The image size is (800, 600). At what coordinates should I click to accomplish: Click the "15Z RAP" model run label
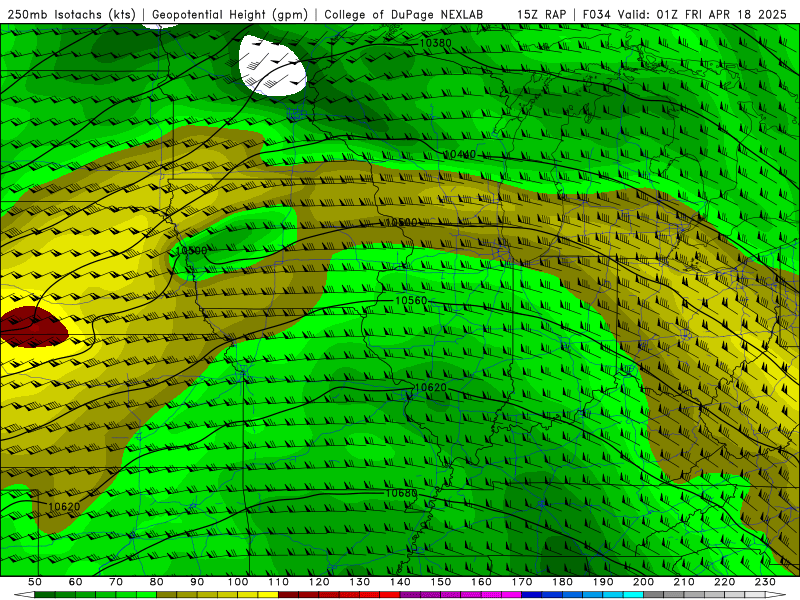[x=541, y=14]
